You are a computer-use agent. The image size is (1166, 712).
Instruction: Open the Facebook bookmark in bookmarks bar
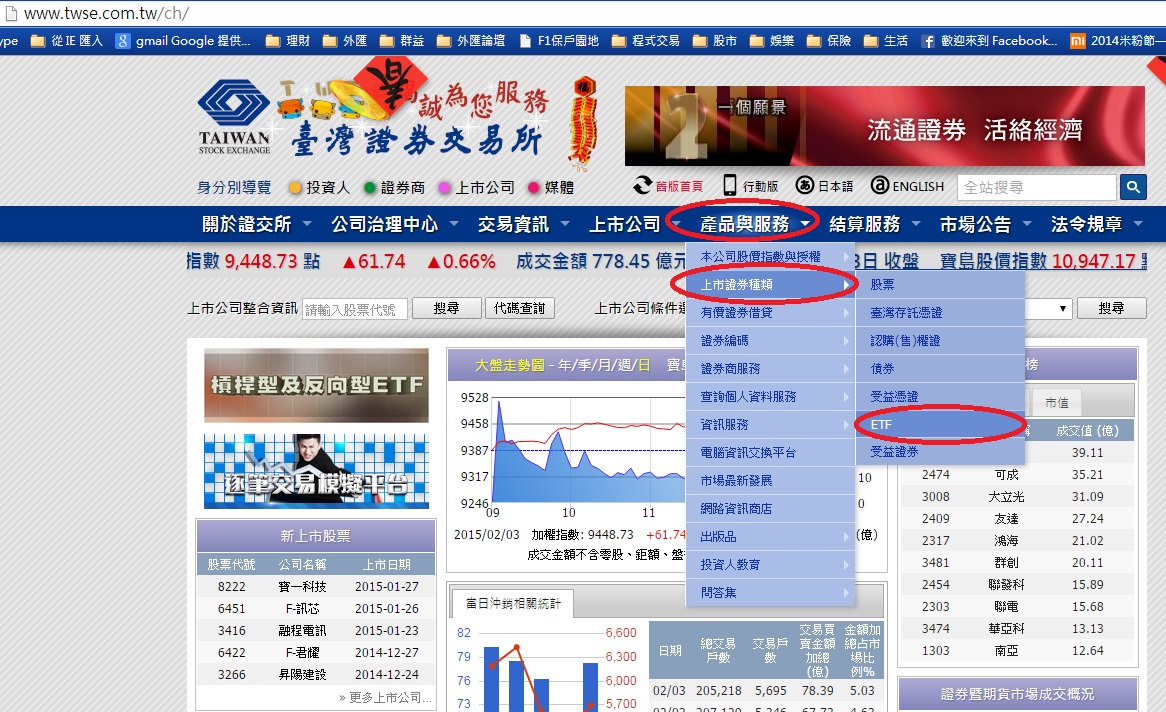tap(988, 41)
